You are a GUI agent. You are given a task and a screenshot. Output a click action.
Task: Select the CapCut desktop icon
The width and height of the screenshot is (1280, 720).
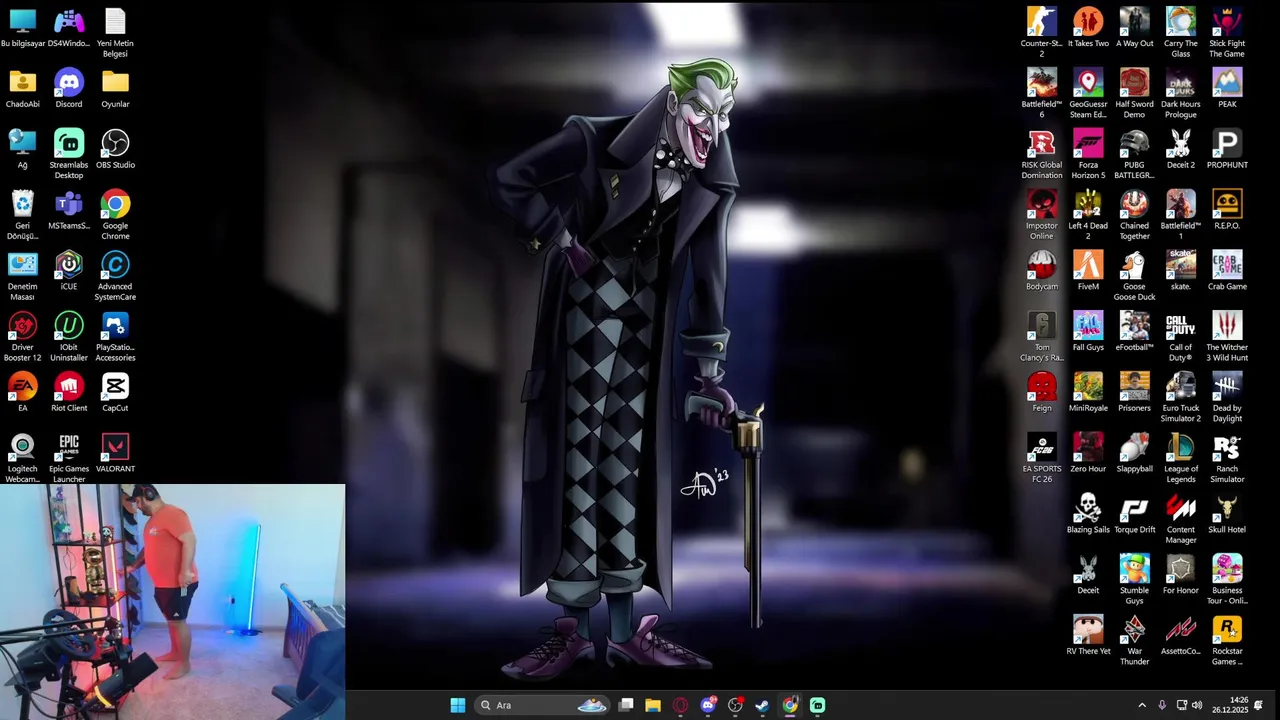115,392
